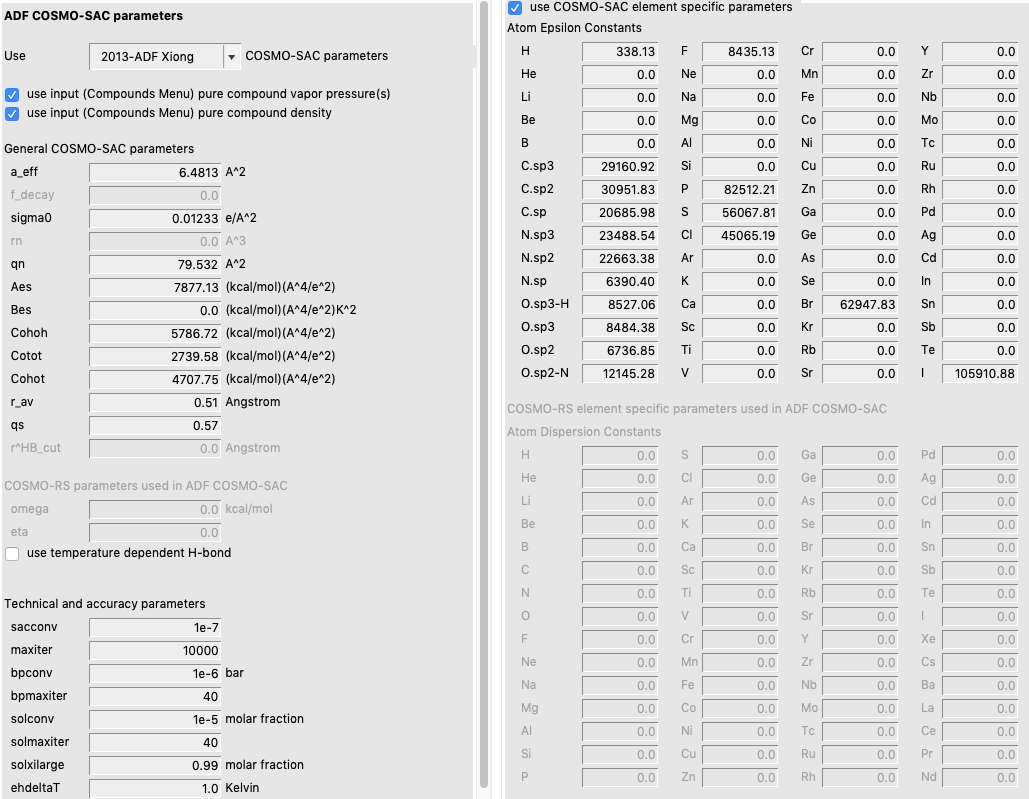The width and height of the screenshot is (1029, 799).
Task: Click the bpmaxiter value field
Action: (x=155, y=697)
